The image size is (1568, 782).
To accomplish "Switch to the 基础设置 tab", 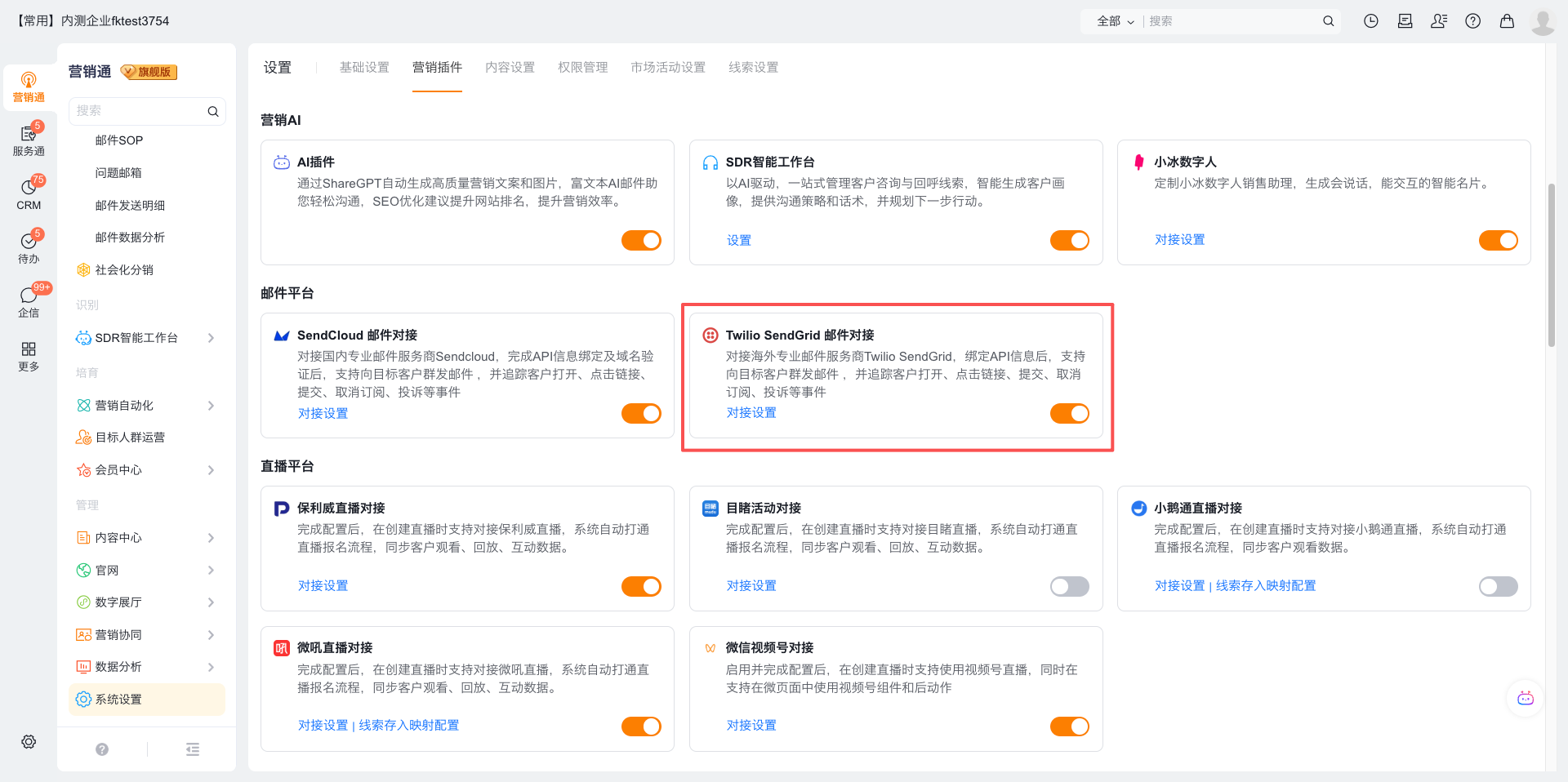I will 364,68.
